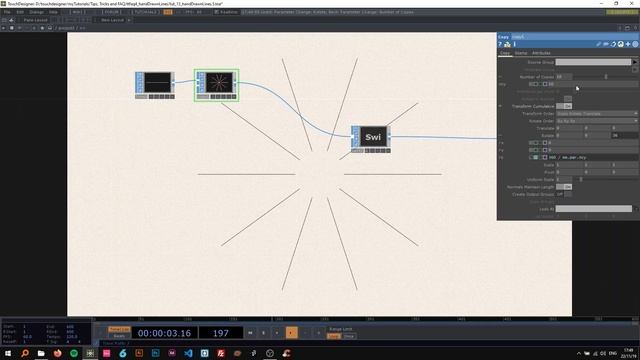Click the highlighted orange play button

coord(291,333)
